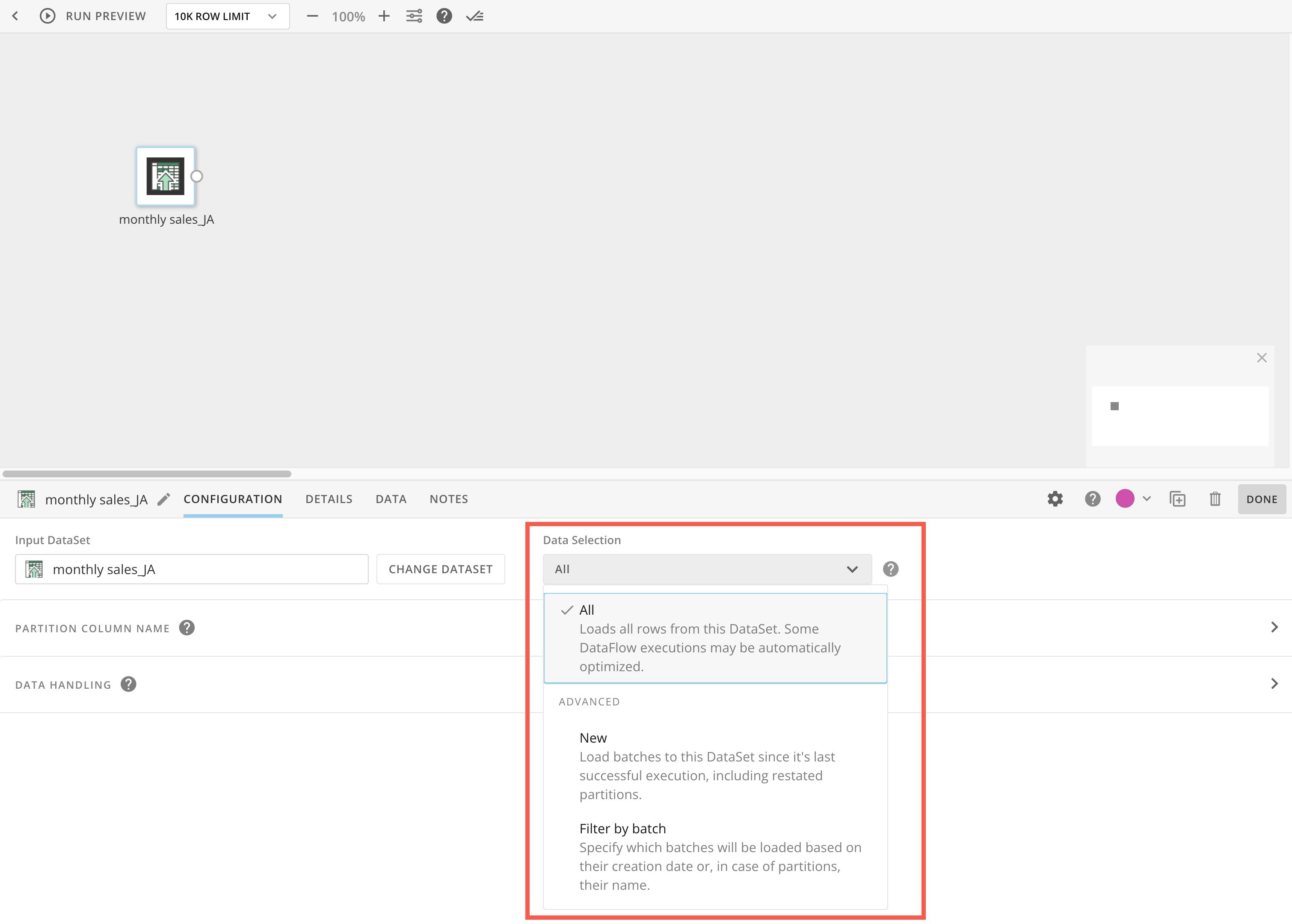The image size is (1292, 924).
Task: Duplicate tile using the copy icon
Action: coord(1177,499)
